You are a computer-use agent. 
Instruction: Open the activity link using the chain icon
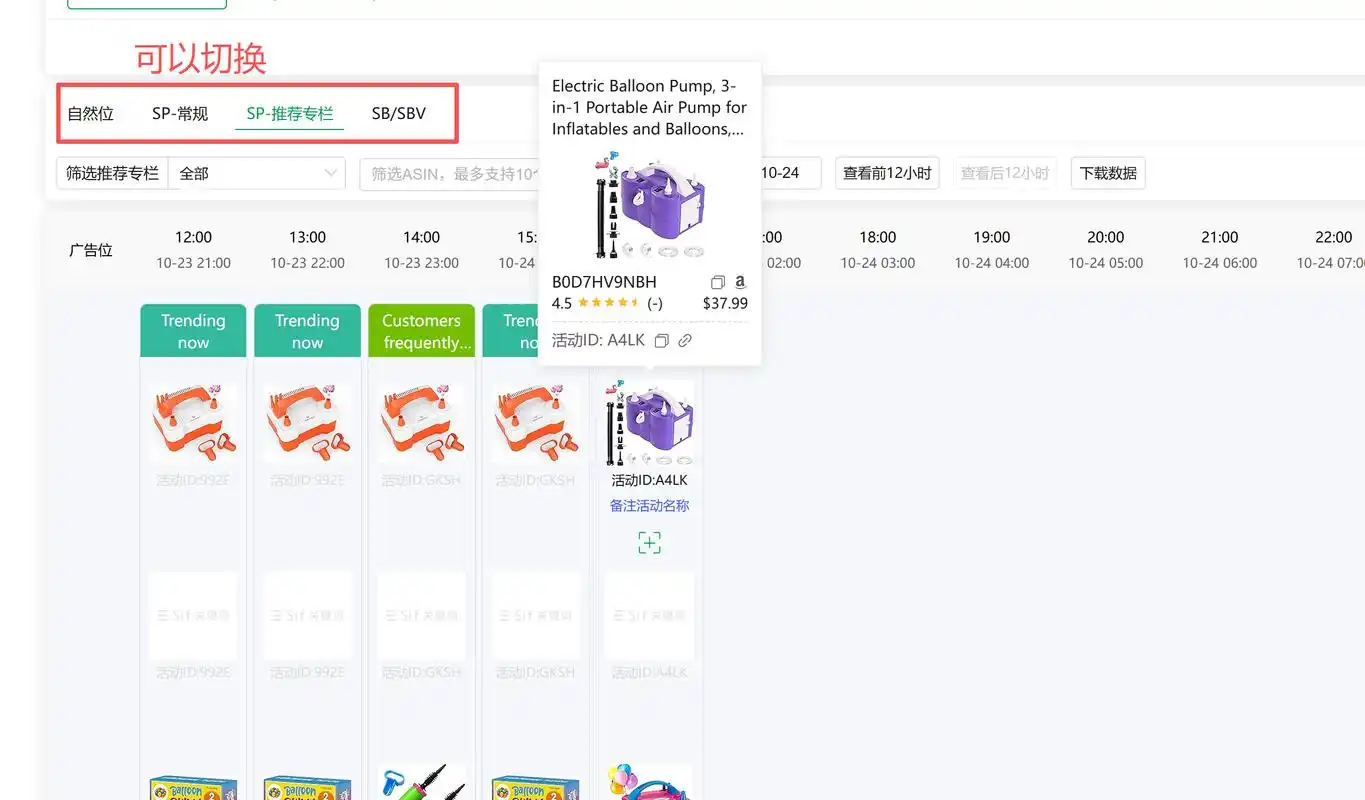pyautogui.click(x=684, y=340)
